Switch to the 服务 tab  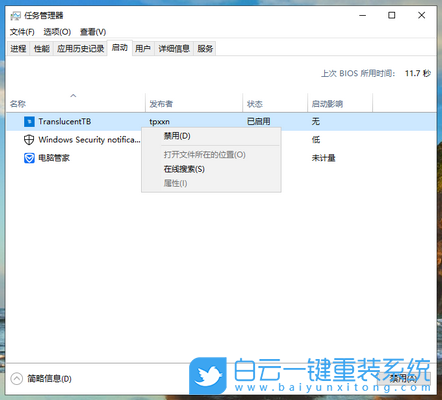click(205, 49)
